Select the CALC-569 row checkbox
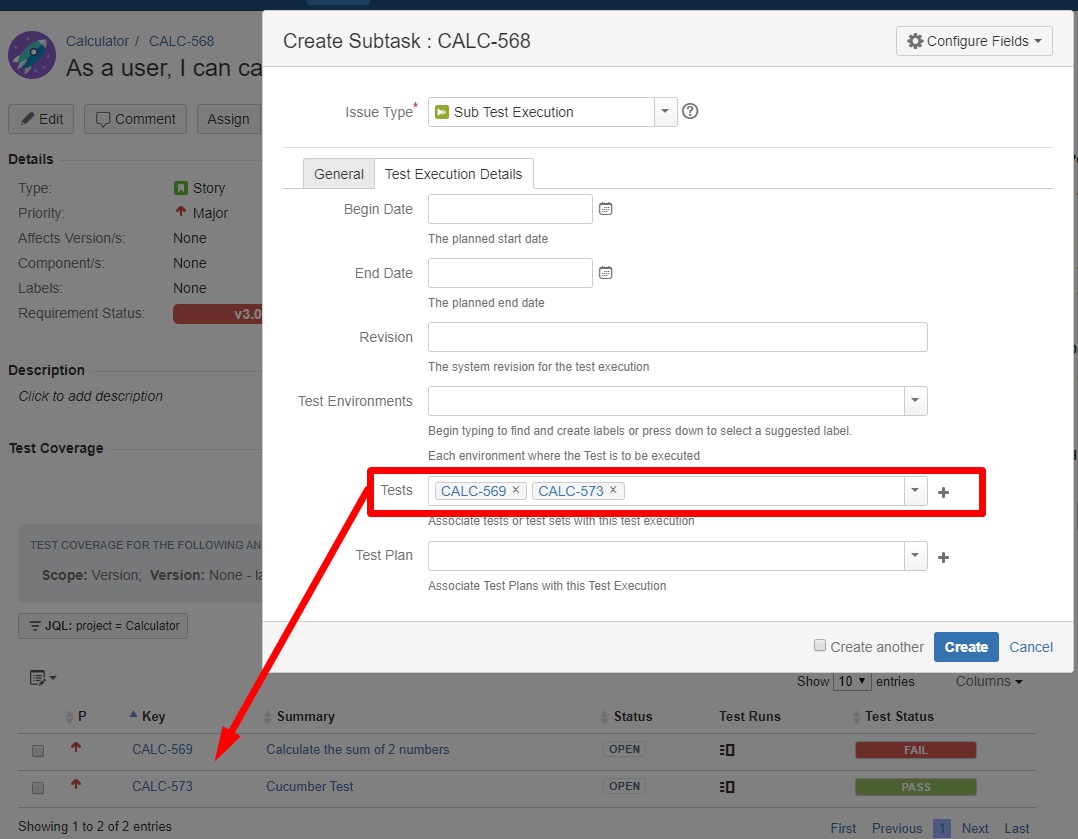 (38, 751)
